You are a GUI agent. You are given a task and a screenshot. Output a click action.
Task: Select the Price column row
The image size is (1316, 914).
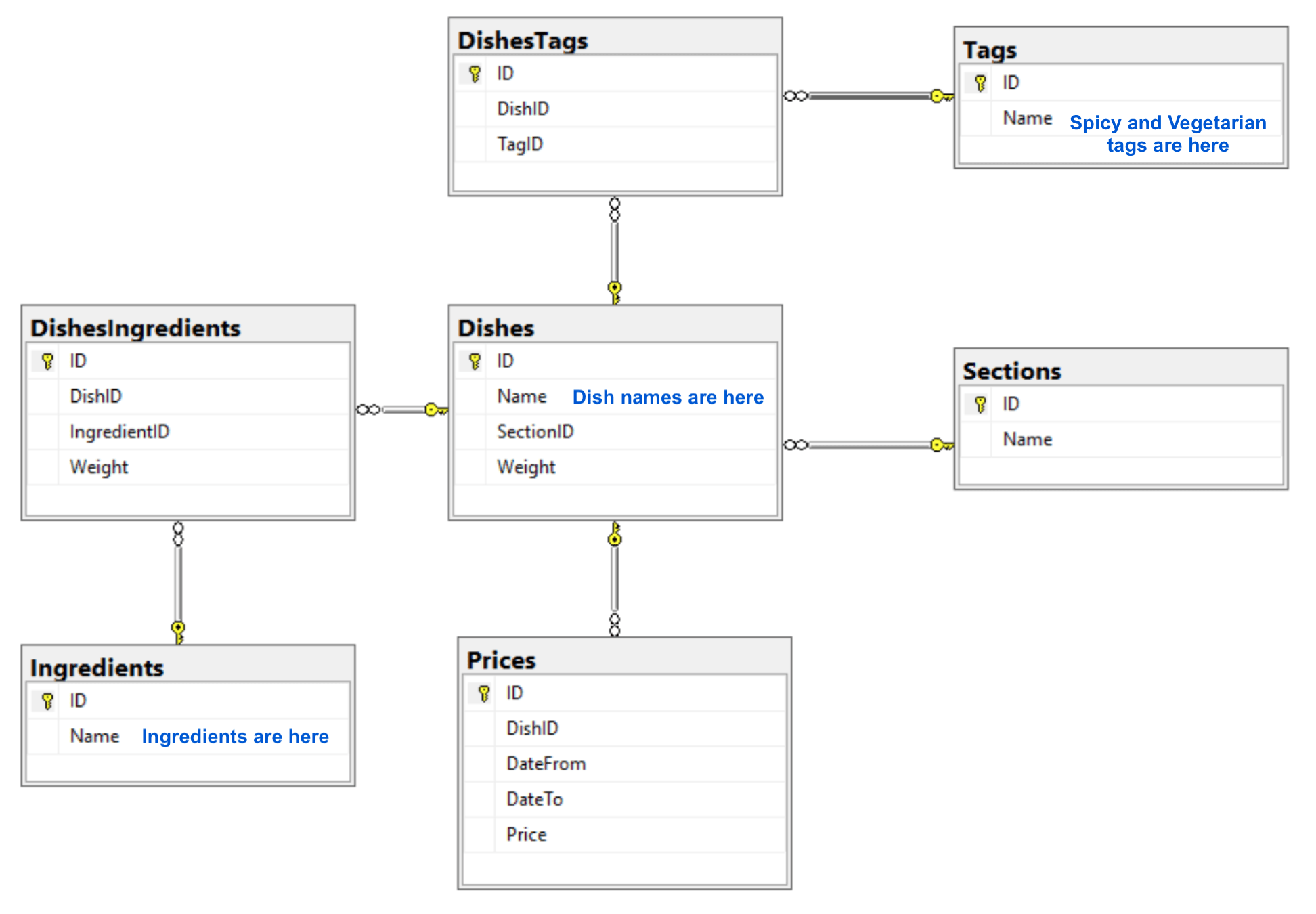pos(526,834)
